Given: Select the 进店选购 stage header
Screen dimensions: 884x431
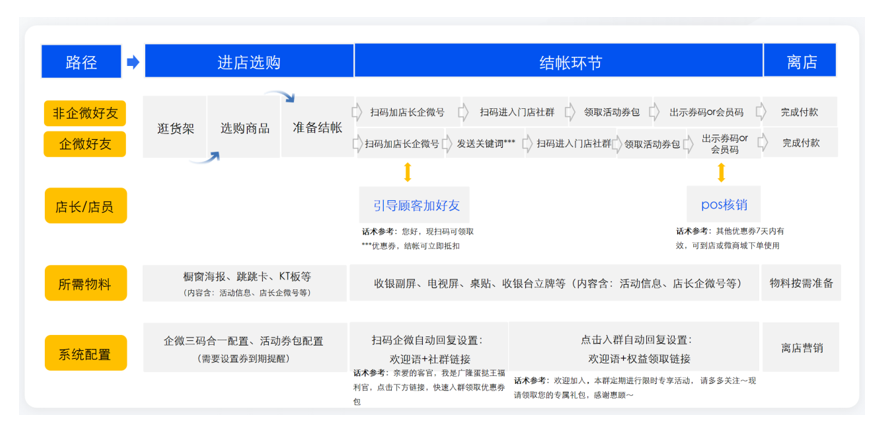Looking at the screenshot, I should click(249, 62).
